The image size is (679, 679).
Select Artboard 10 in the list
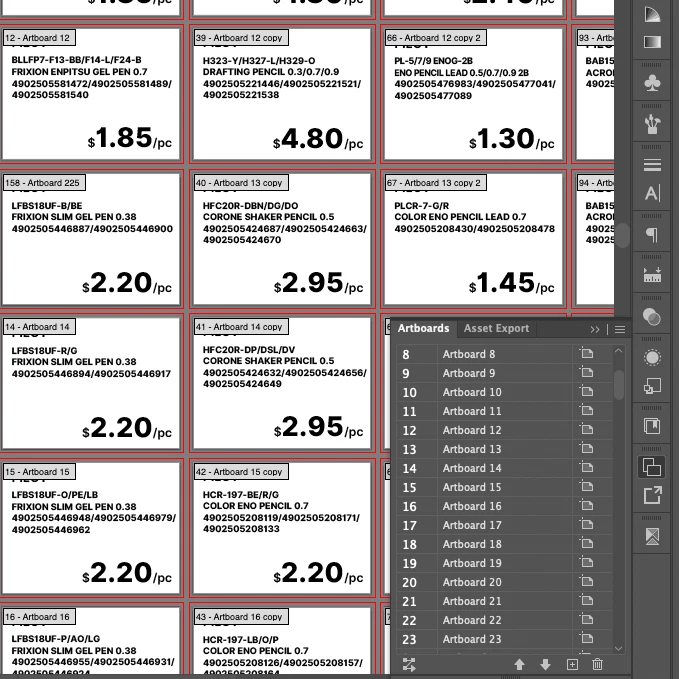[504, 392]
